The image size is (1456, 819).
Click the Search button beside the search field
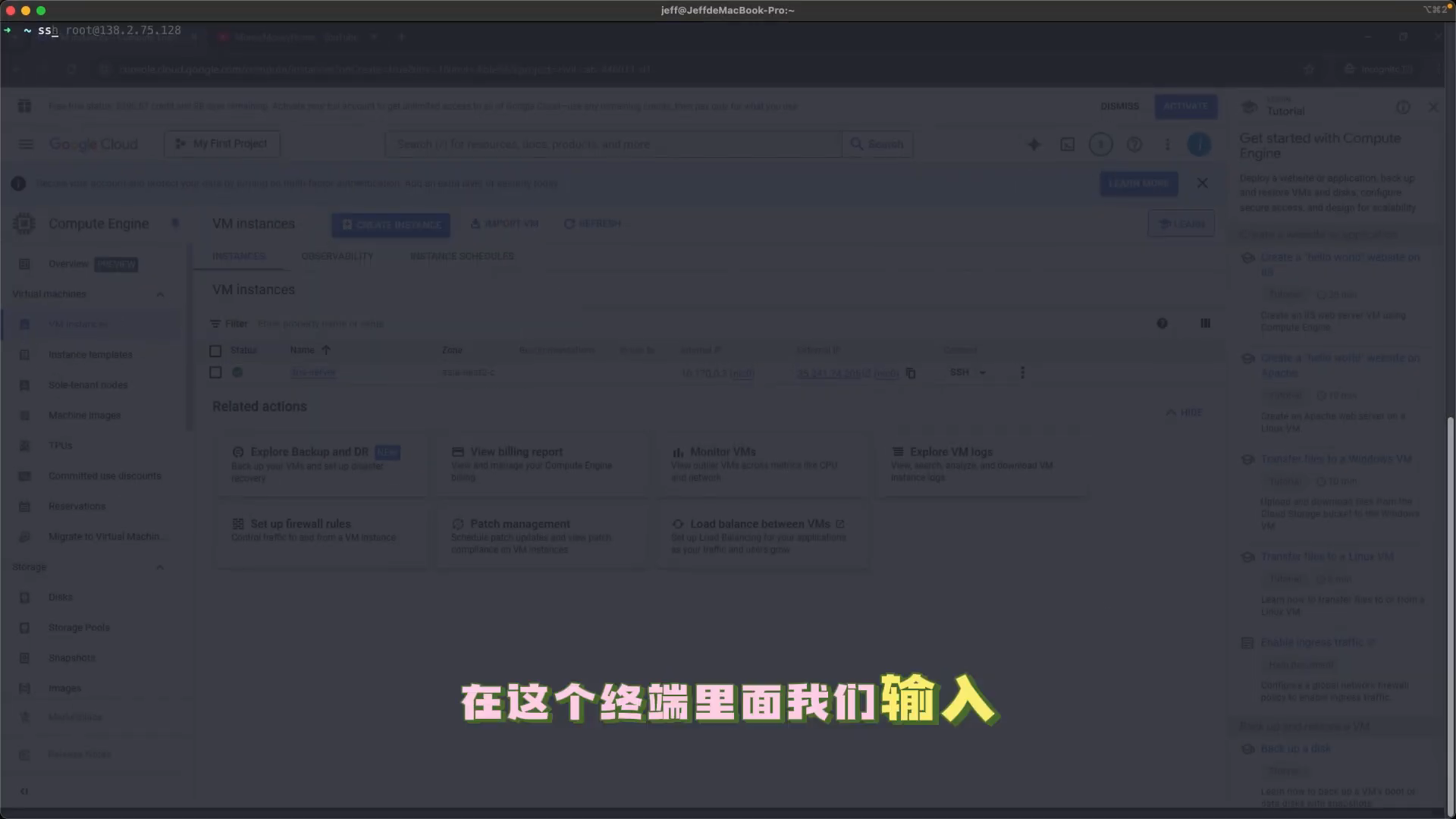coord(877,144)
